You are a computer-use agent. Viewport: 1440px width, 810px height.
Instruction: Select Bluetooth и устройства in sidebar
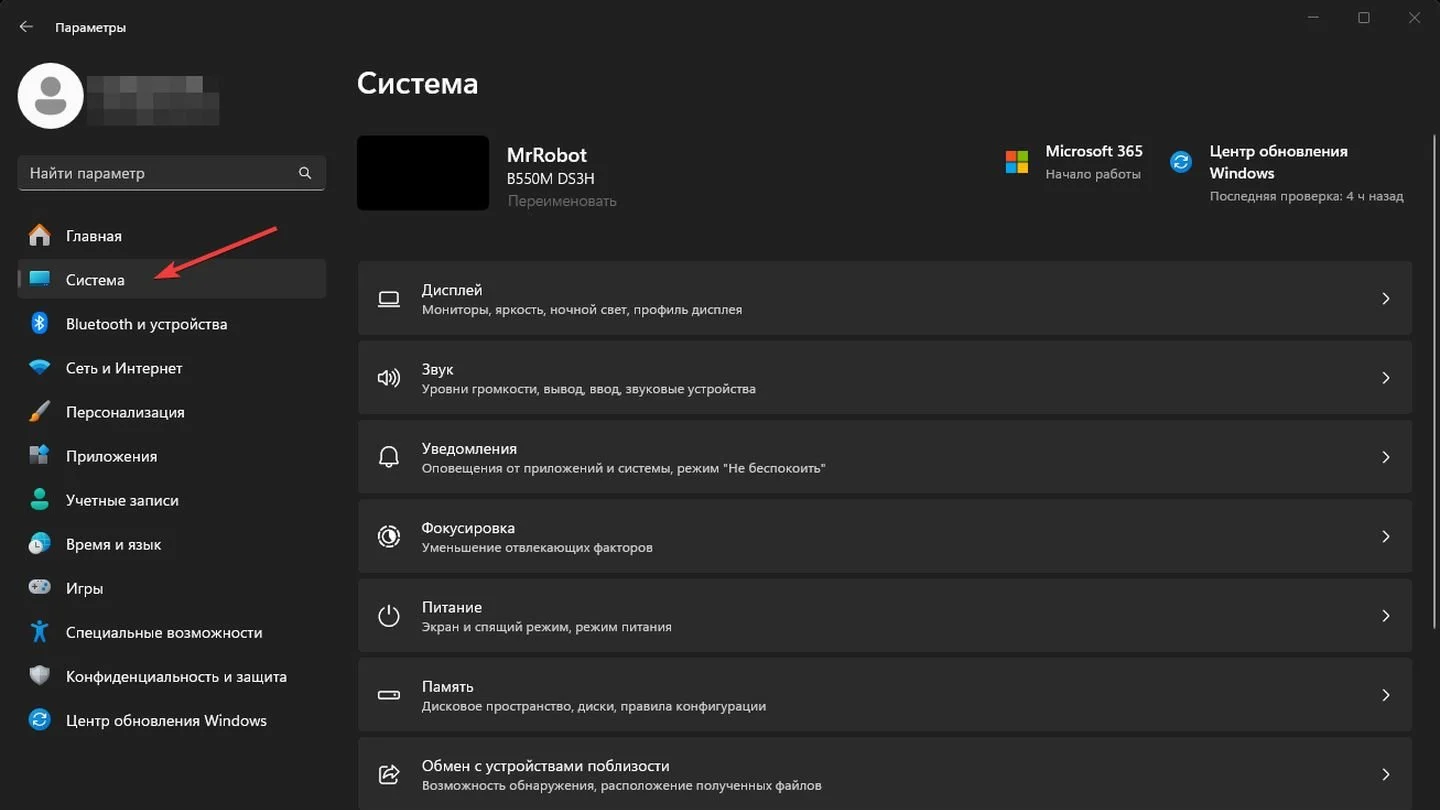coord(146,324)
